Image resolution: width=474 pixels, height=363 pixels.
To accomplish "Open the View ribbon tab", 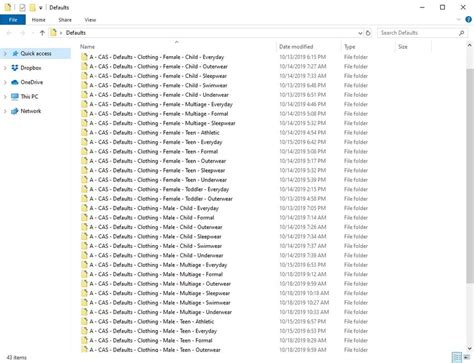I will (x=90, y=20).
